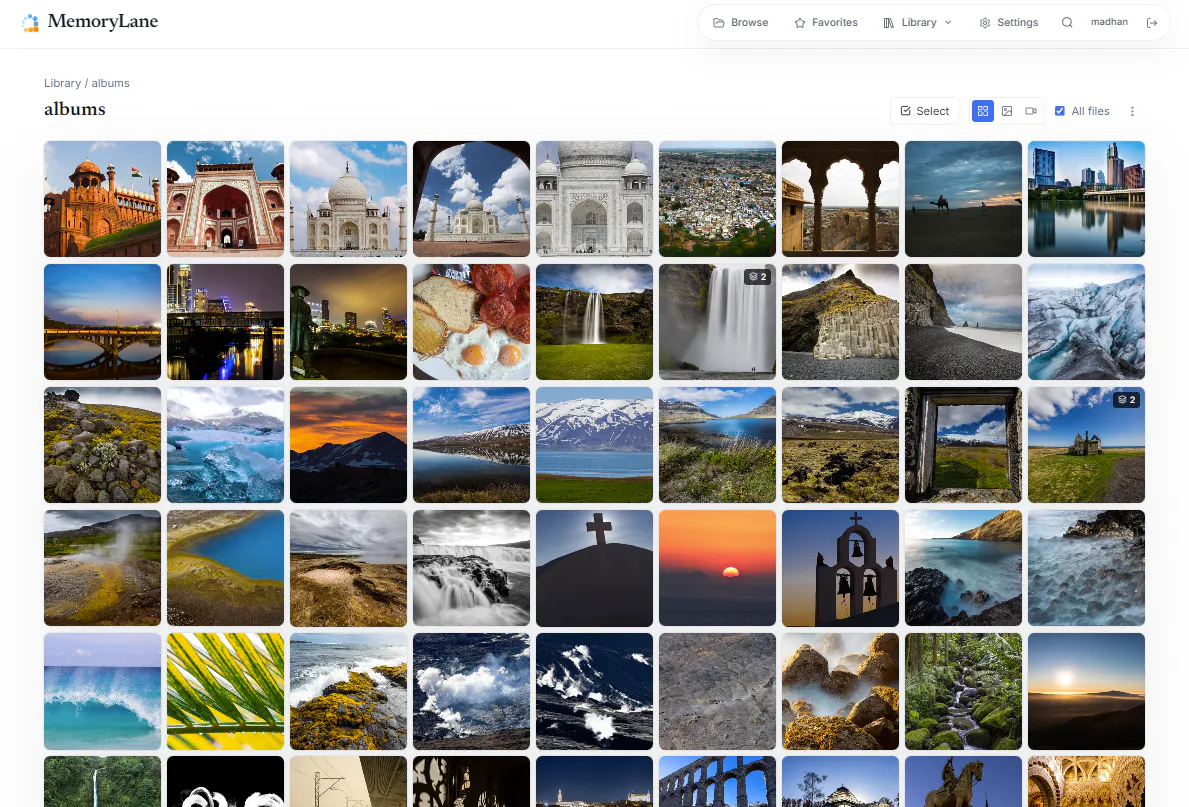Open the mossy forest stream photo
This screenshot has height=807, width=1189.
[x=963, y=691]
